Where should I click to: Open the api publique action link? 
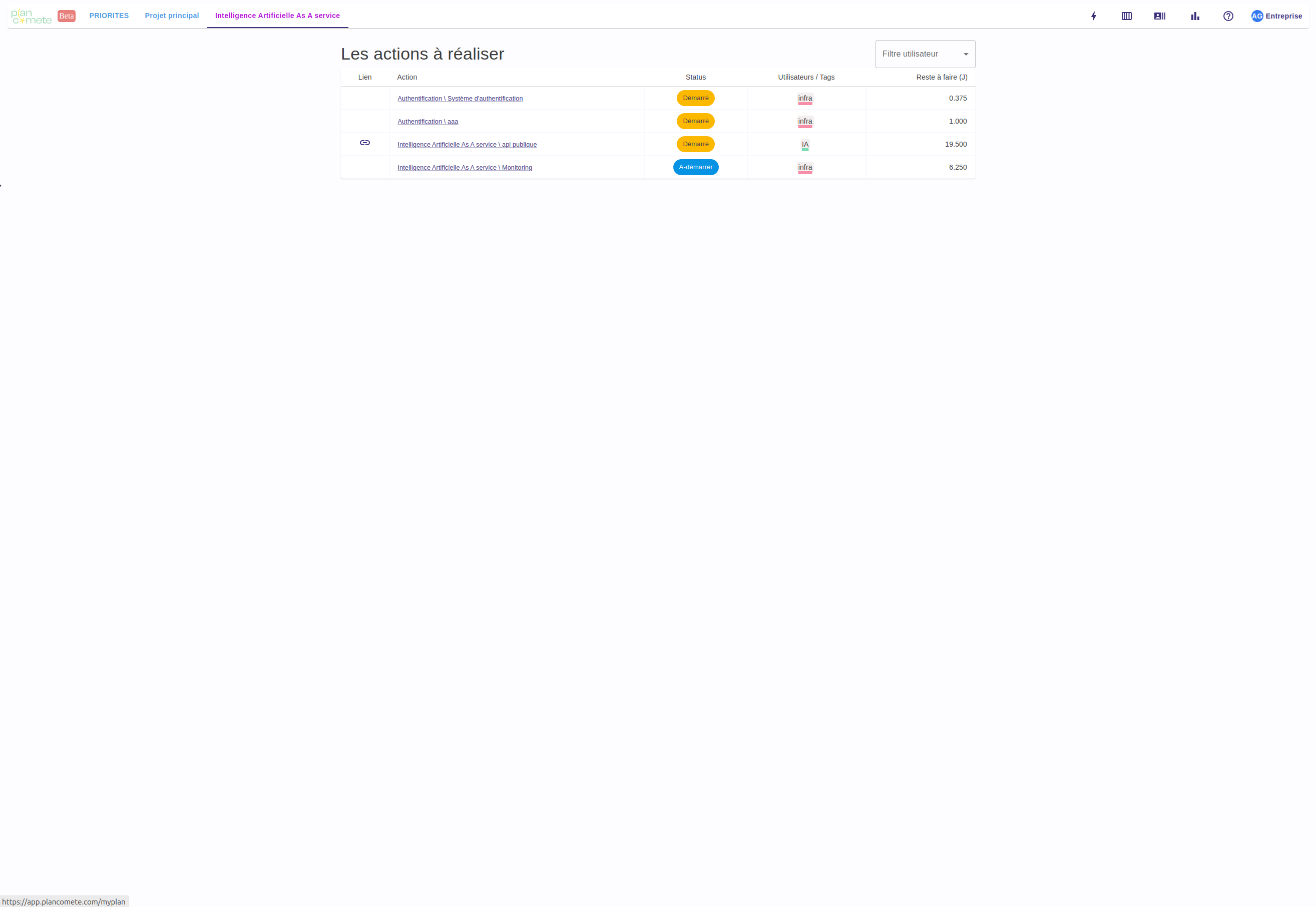(x=467, y=144)
